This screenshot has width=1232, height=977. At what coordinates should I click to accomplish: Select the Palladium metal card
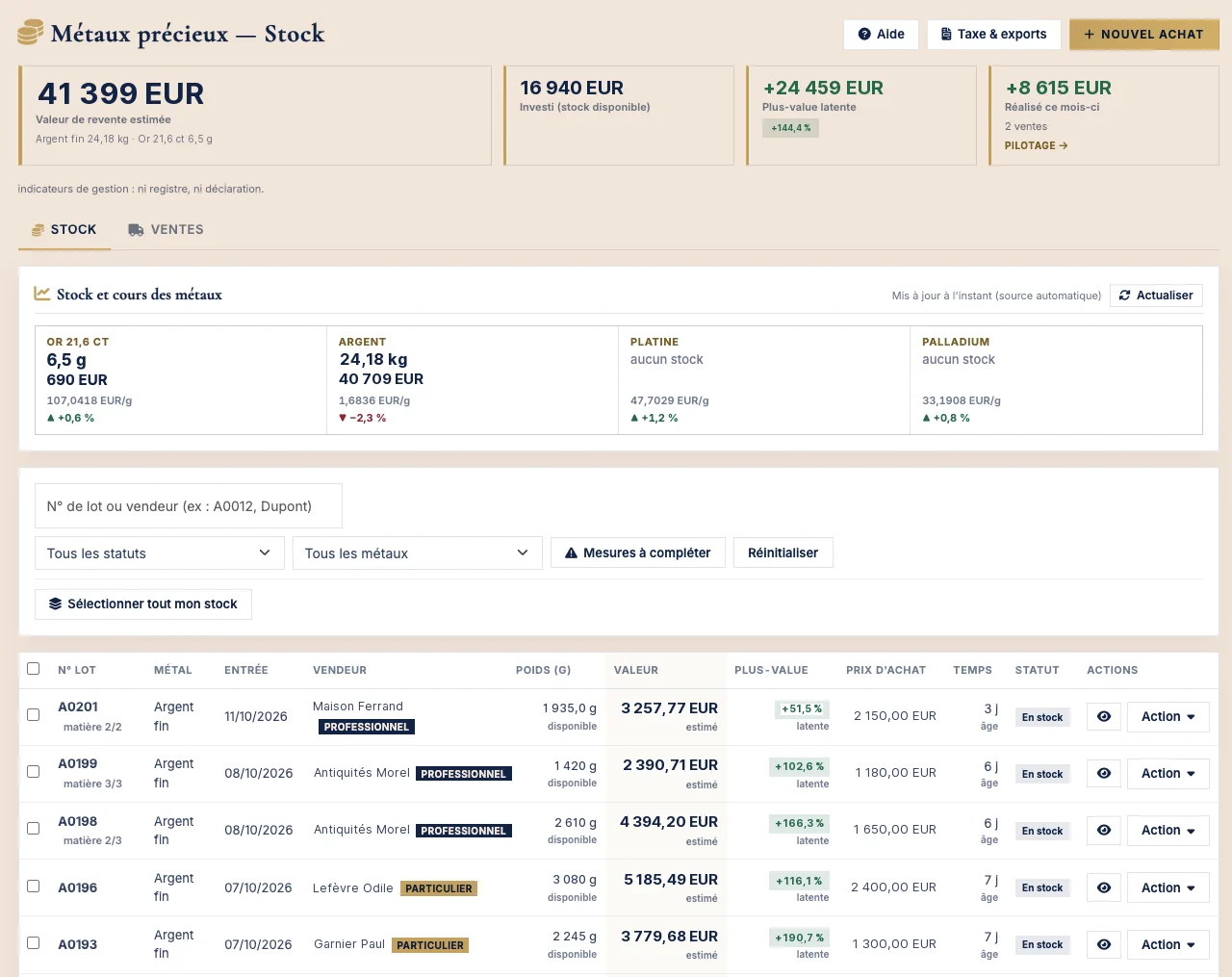(1056, 380)
